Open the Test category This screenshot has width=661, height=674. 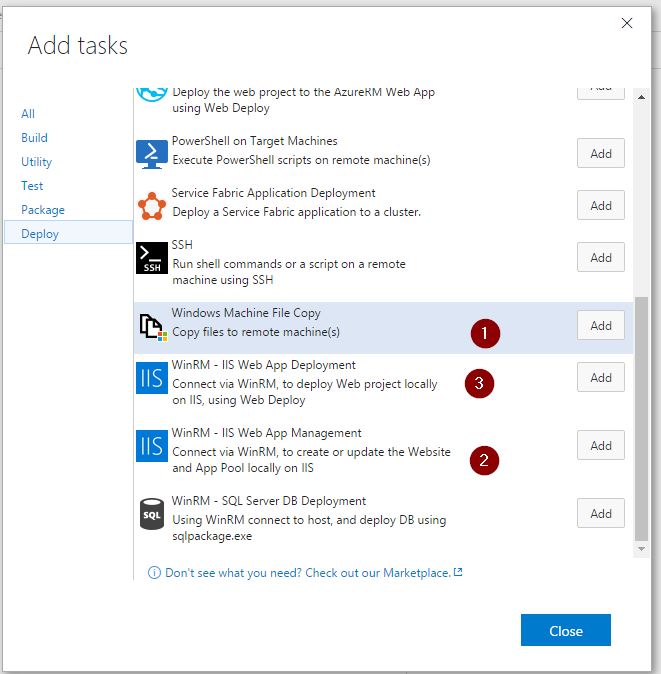[x=32, y=186]
